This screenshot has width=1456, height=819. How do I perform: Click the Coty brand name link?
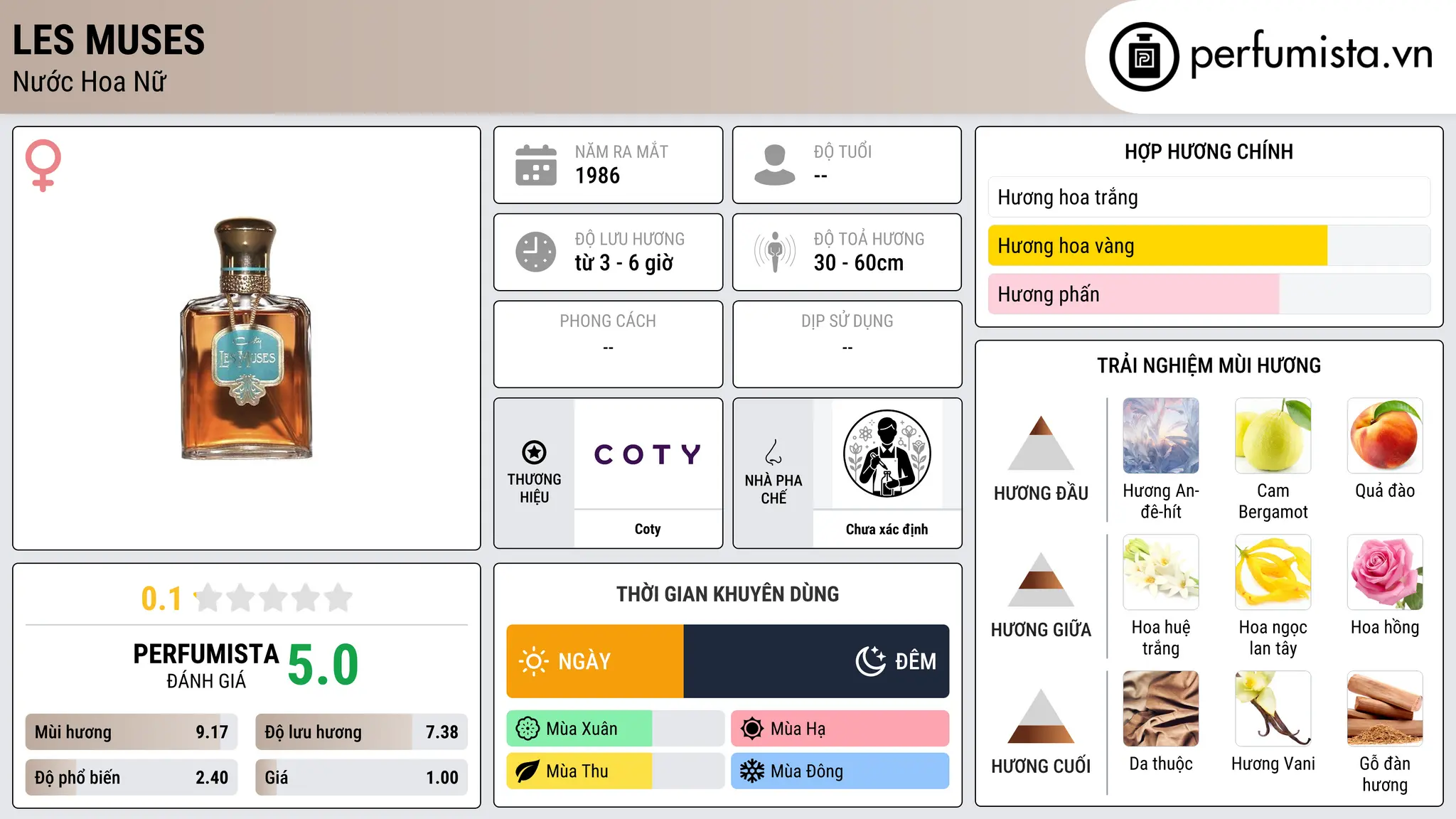coord(648,529)
